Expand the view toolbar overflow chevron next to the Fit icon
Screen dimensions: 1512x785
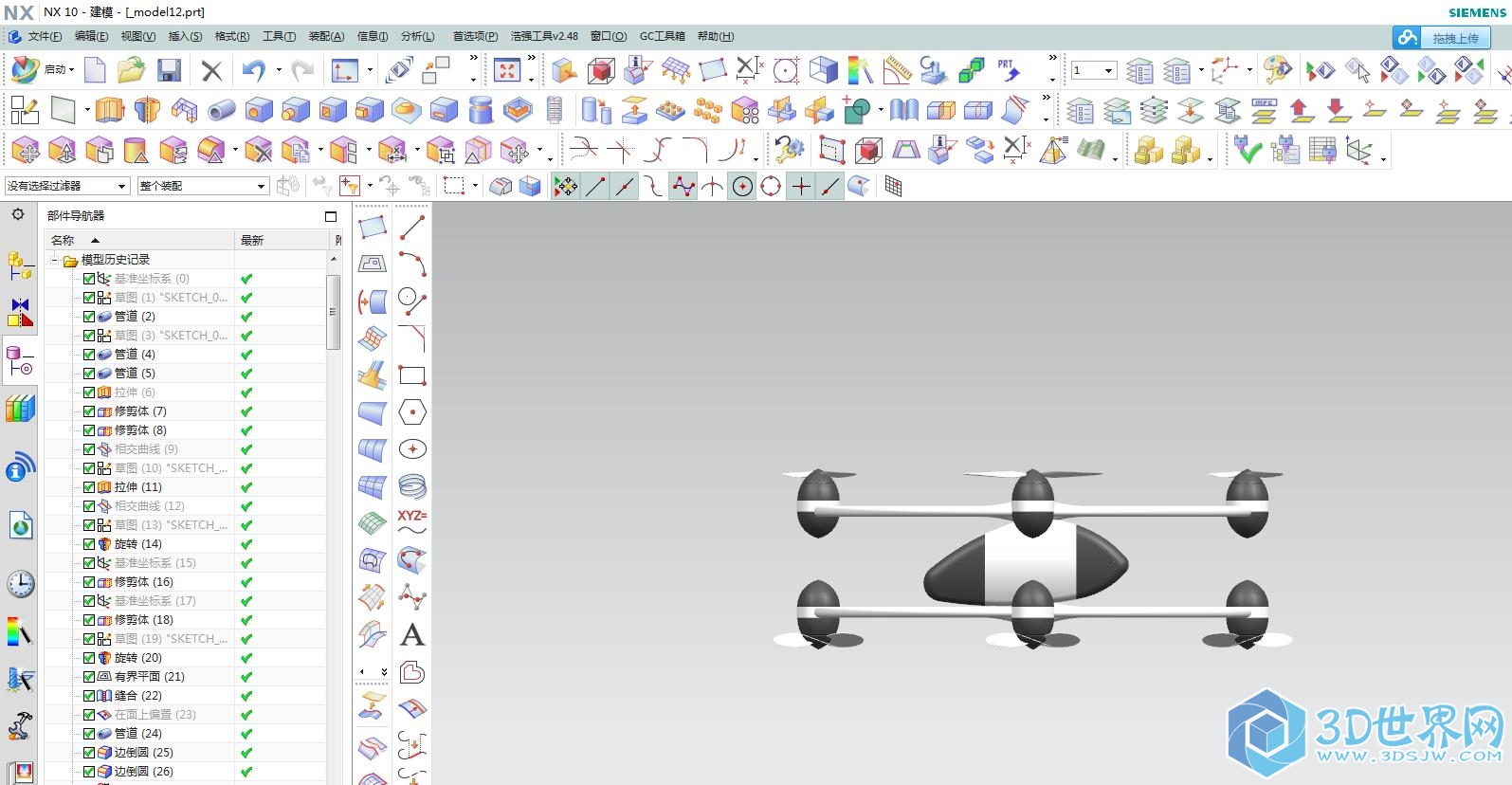click(531, 59)
